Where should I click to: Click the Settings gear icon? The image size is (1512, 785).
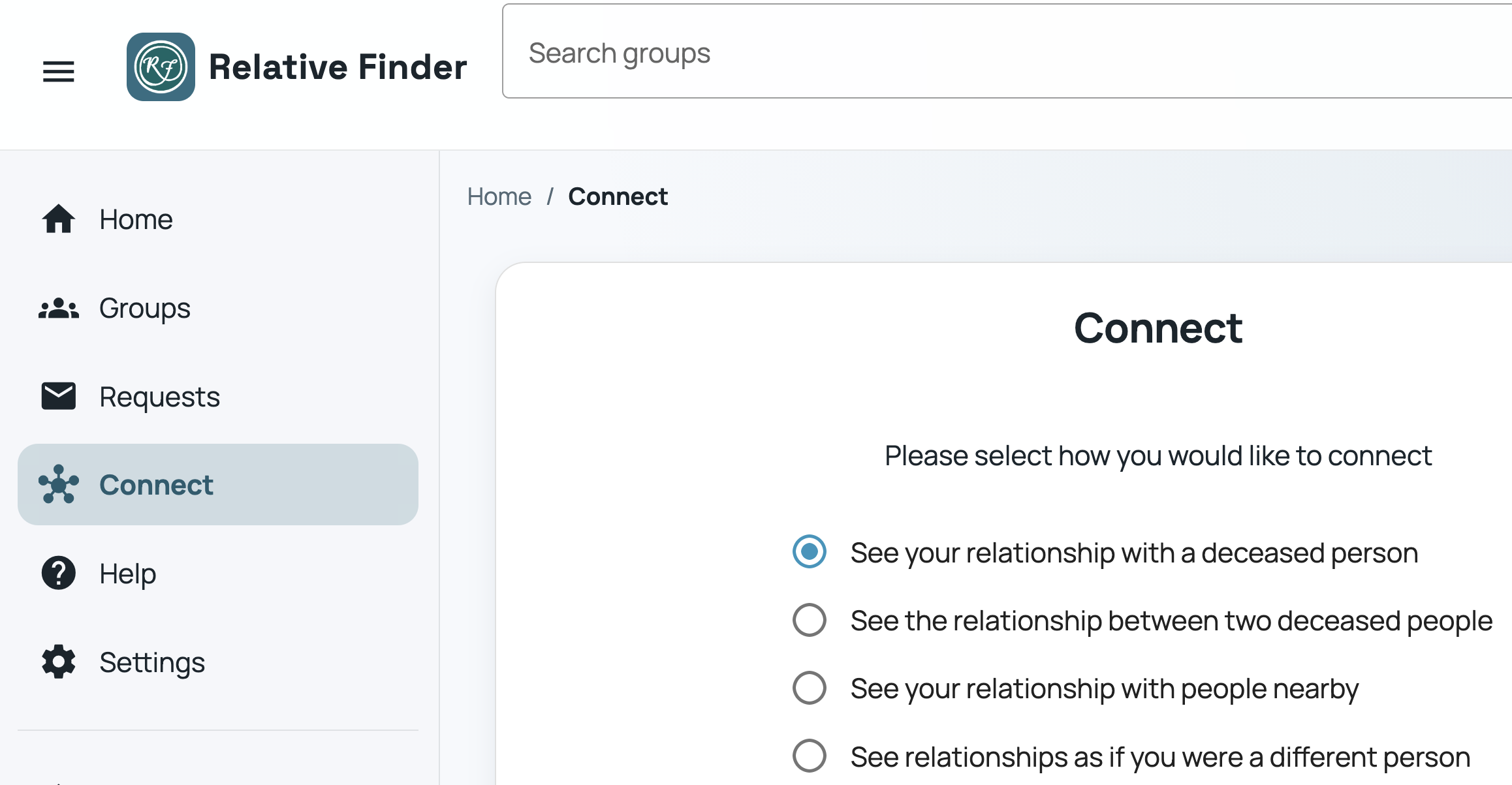59,662
